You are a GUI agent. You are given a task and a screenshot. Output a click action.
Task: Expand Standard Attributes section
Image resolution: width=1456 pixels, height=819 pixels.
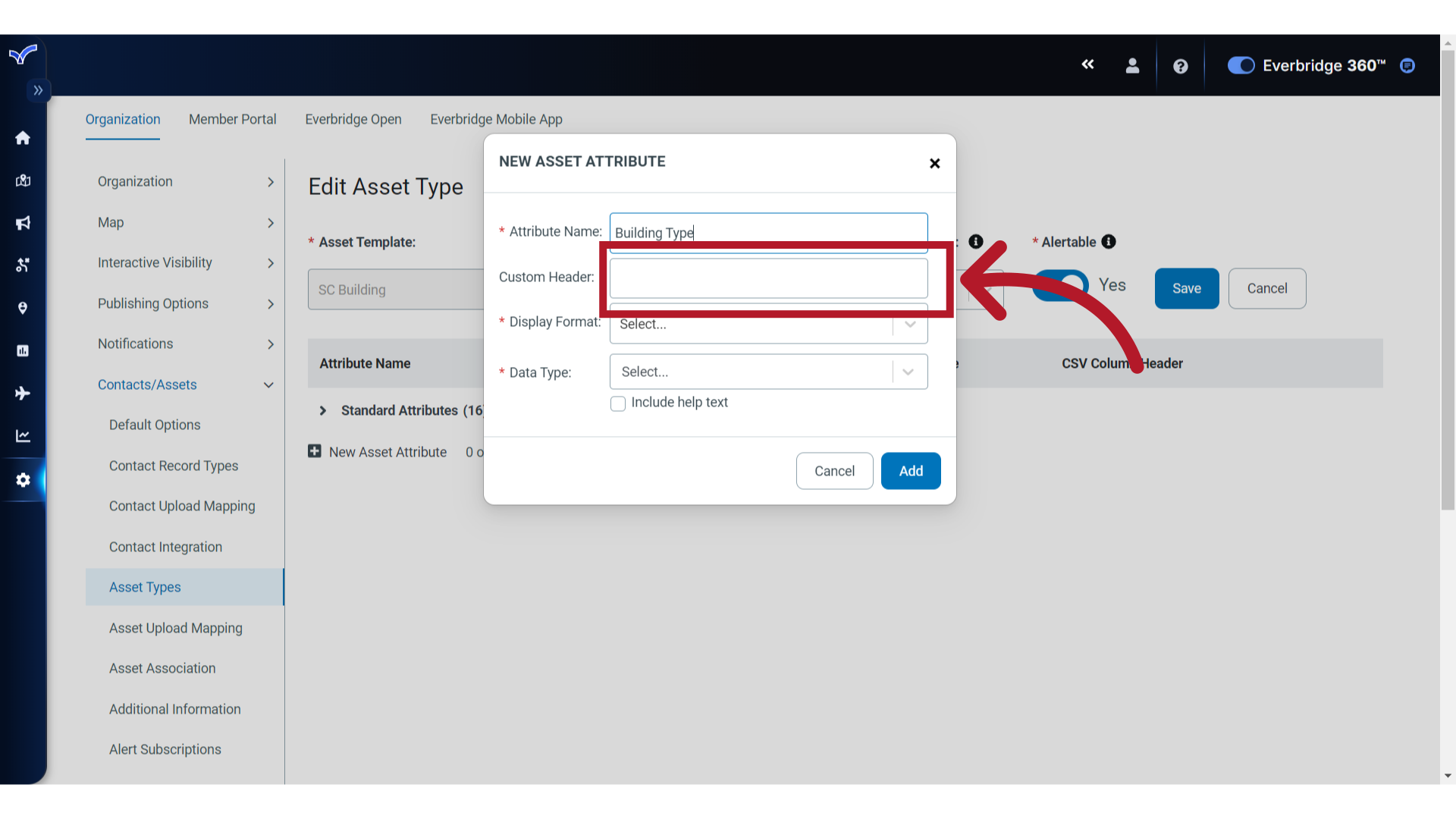[x=323, y=410]
